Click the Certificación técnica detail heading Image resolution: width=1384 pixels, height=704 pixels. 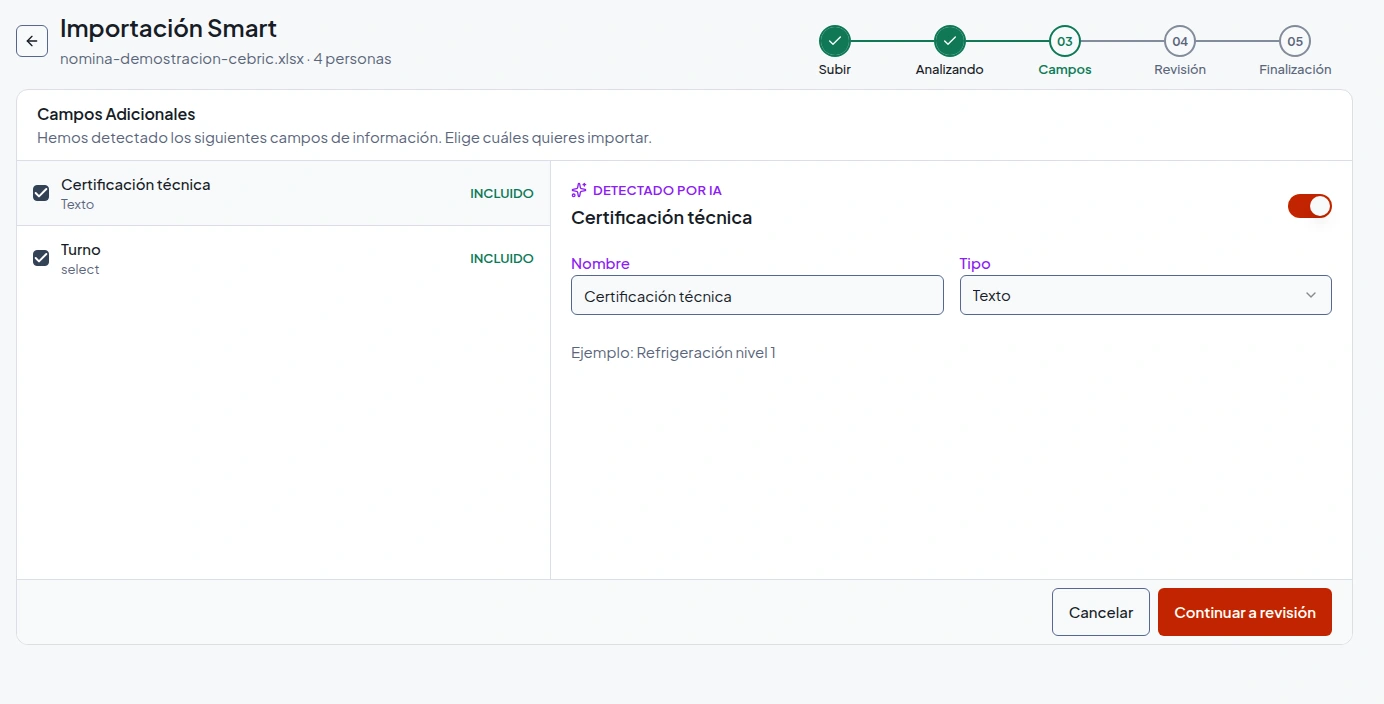(661, 217)
